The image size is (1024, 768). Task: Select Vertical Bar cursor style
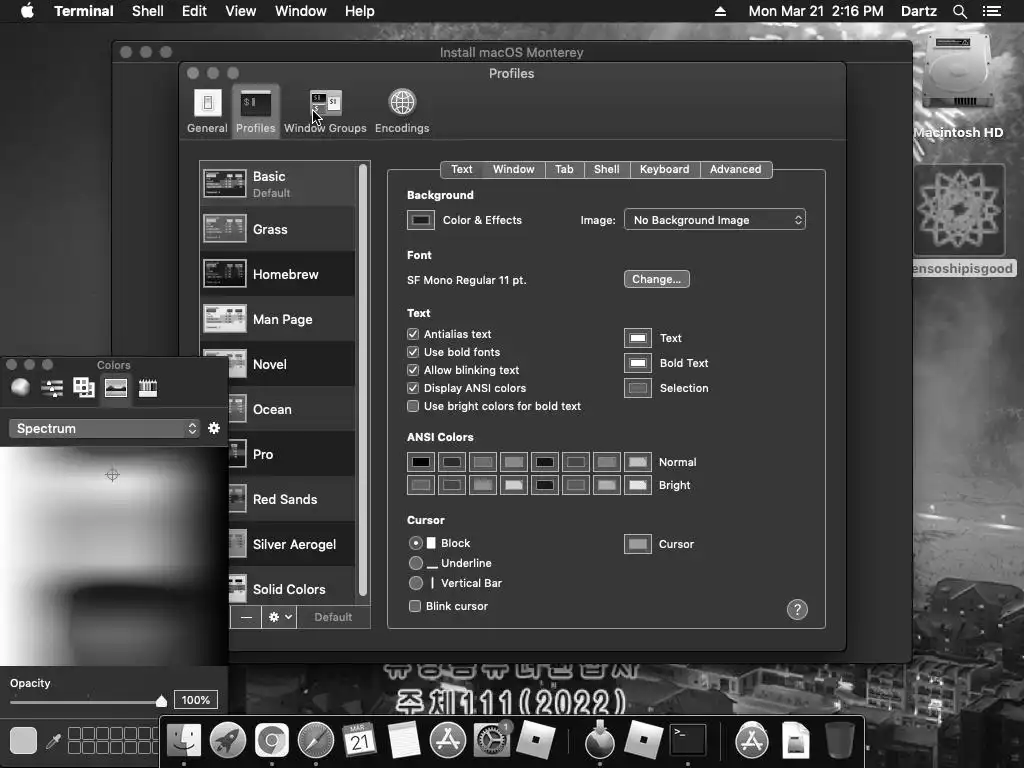click(415, 583)
